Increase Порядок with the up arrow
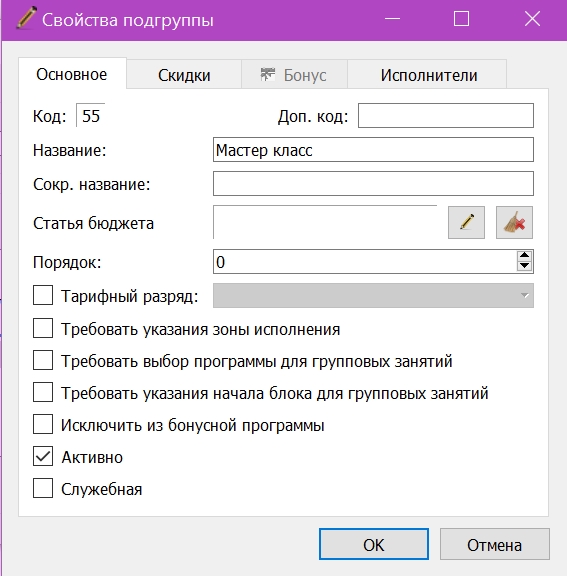Viewport: 567px width, 576px height. coord(524,256)
